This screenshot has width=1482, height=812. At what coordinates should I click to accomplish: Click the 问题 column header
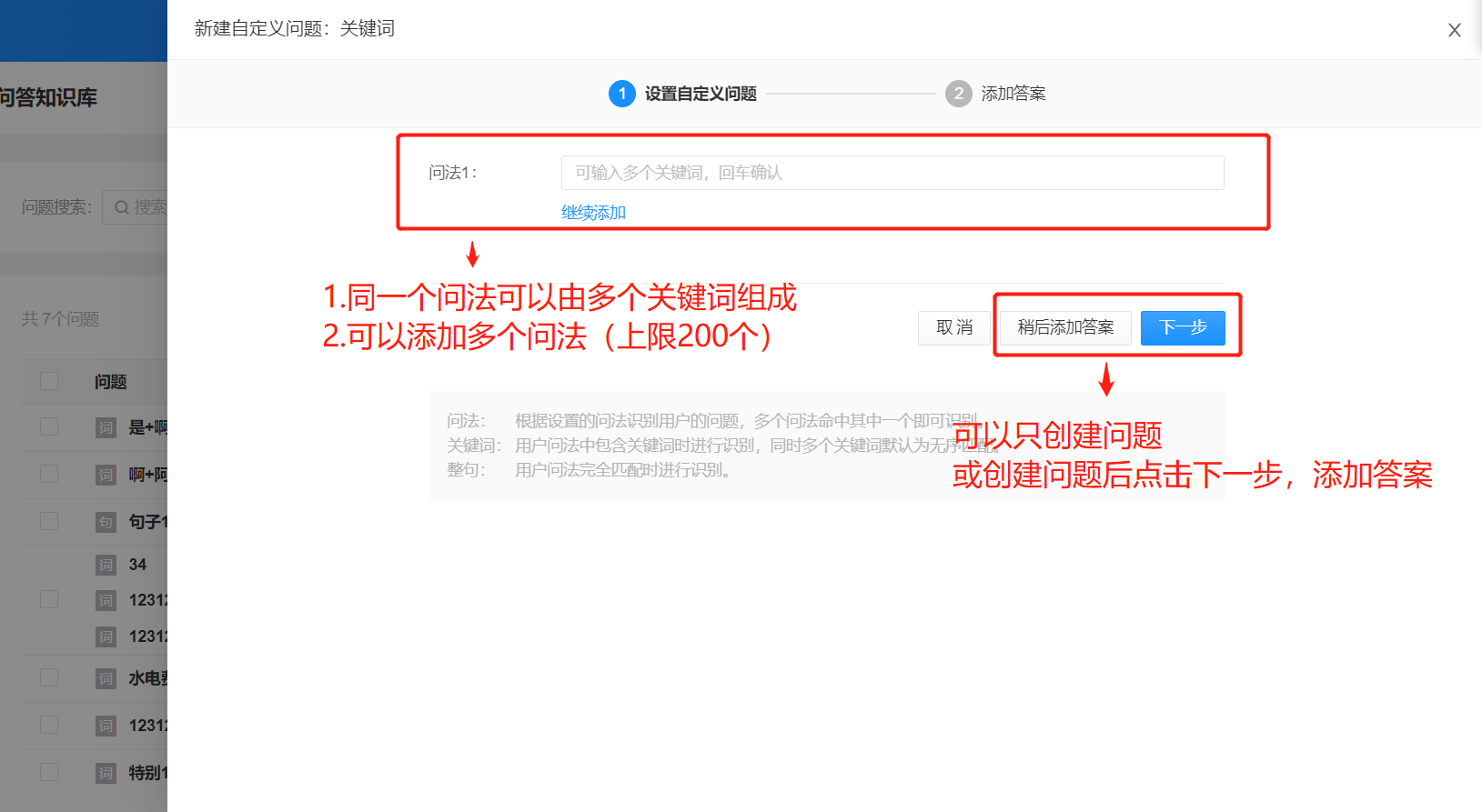pyautogui.click(x=110, y=382)
